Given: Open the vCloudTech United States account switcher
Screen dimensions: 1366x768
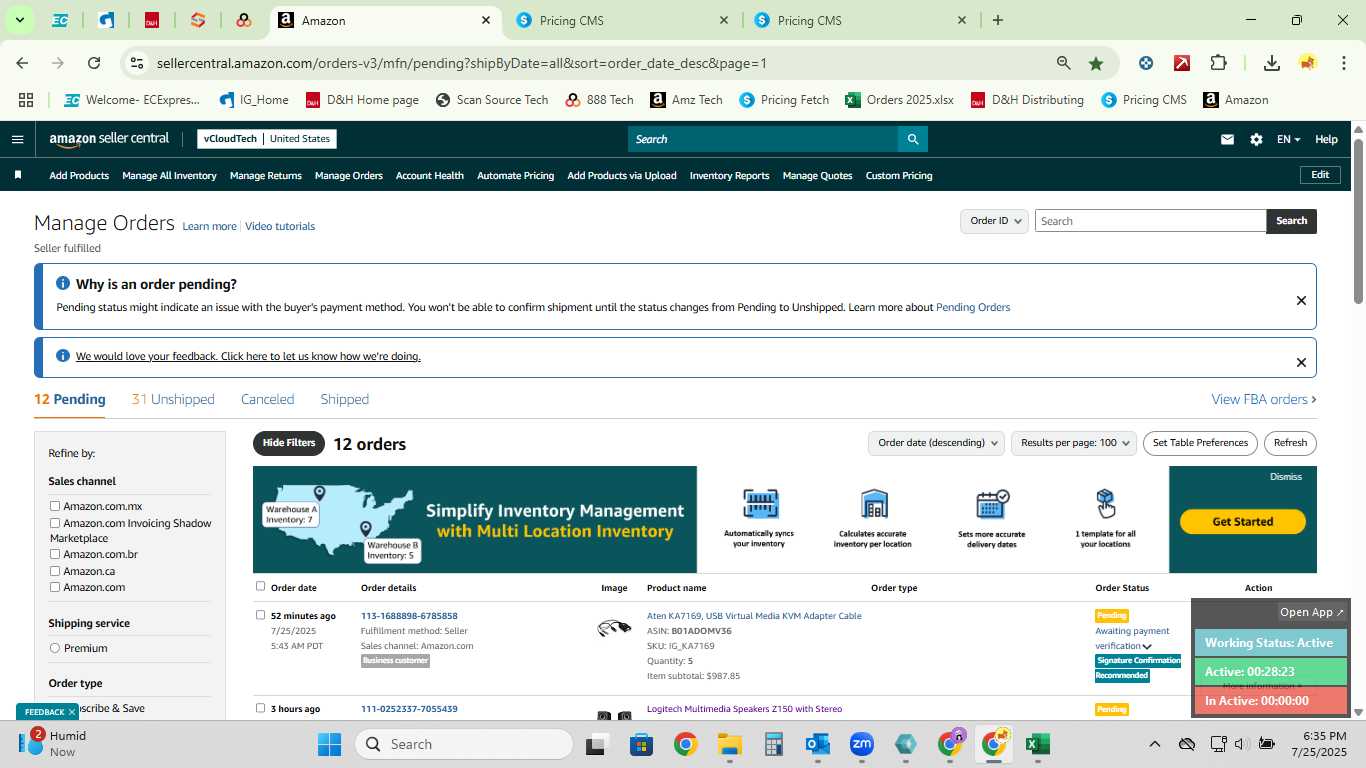Looking at the screenshot, I should coord(267,139).
